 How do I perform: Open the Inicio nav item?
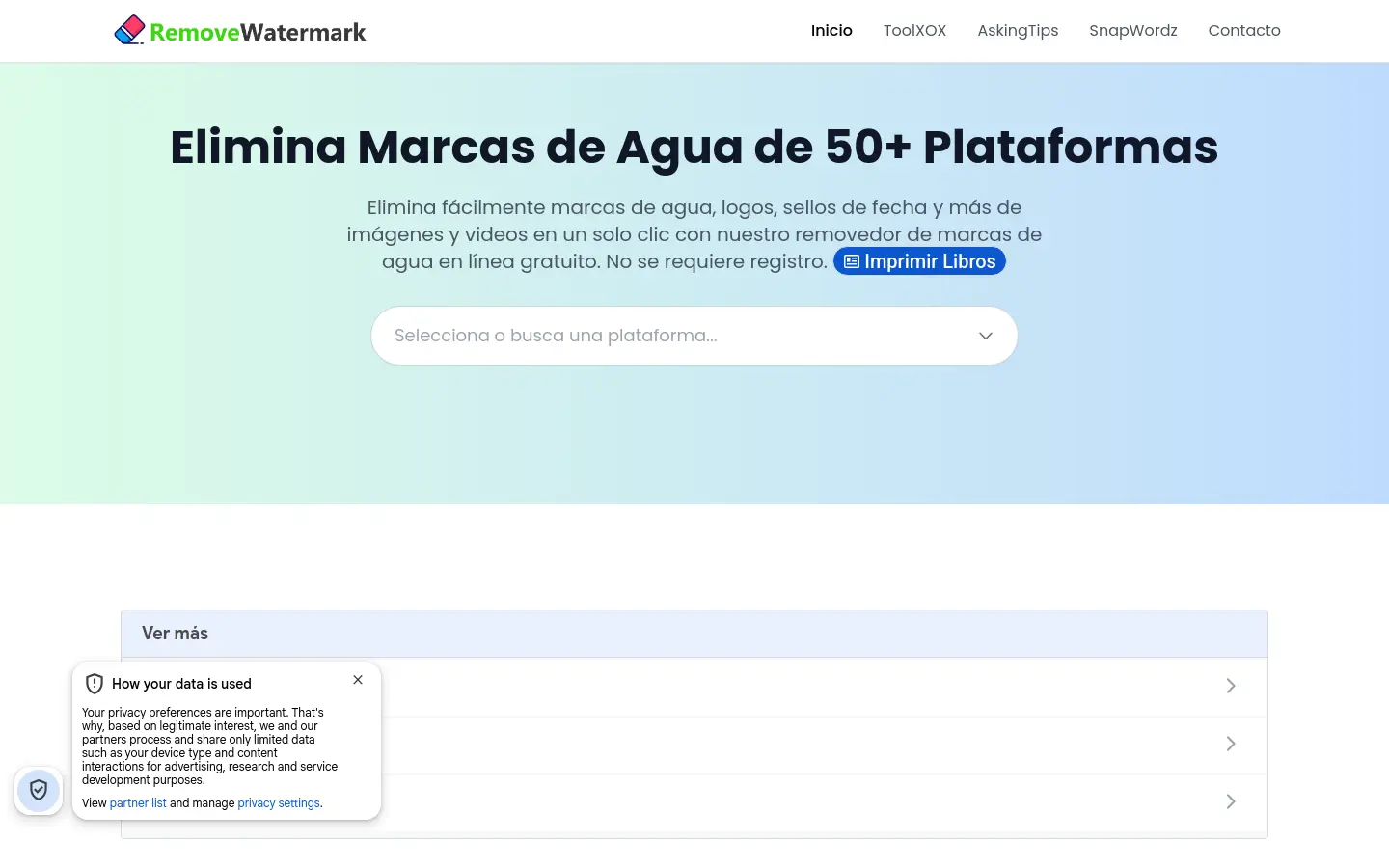coord(831,31)
